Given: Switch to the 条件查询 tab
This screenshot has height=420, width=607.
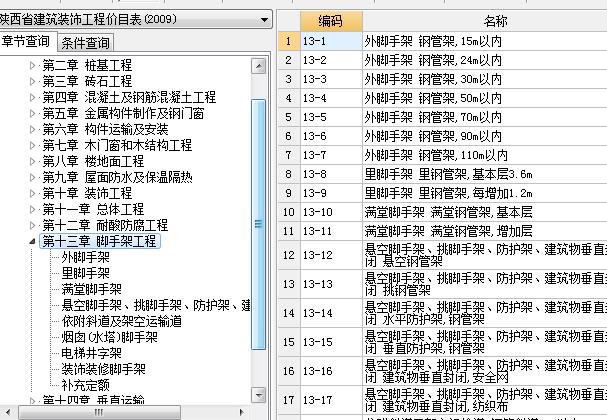Looking at the screenshot, I should [86, 43].
